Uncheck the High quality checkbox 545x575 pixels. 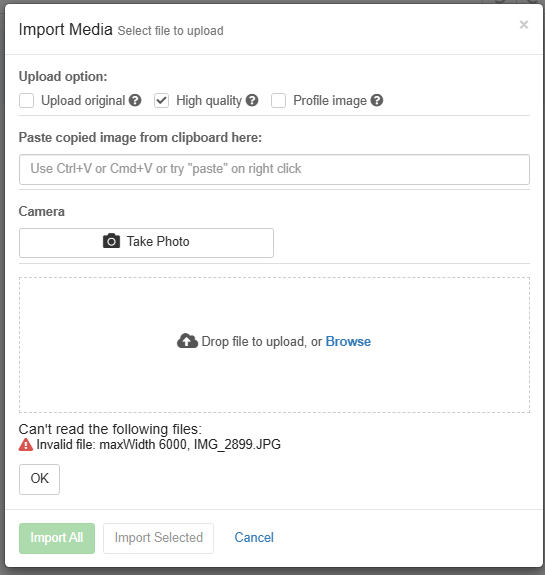coord(161,100)
